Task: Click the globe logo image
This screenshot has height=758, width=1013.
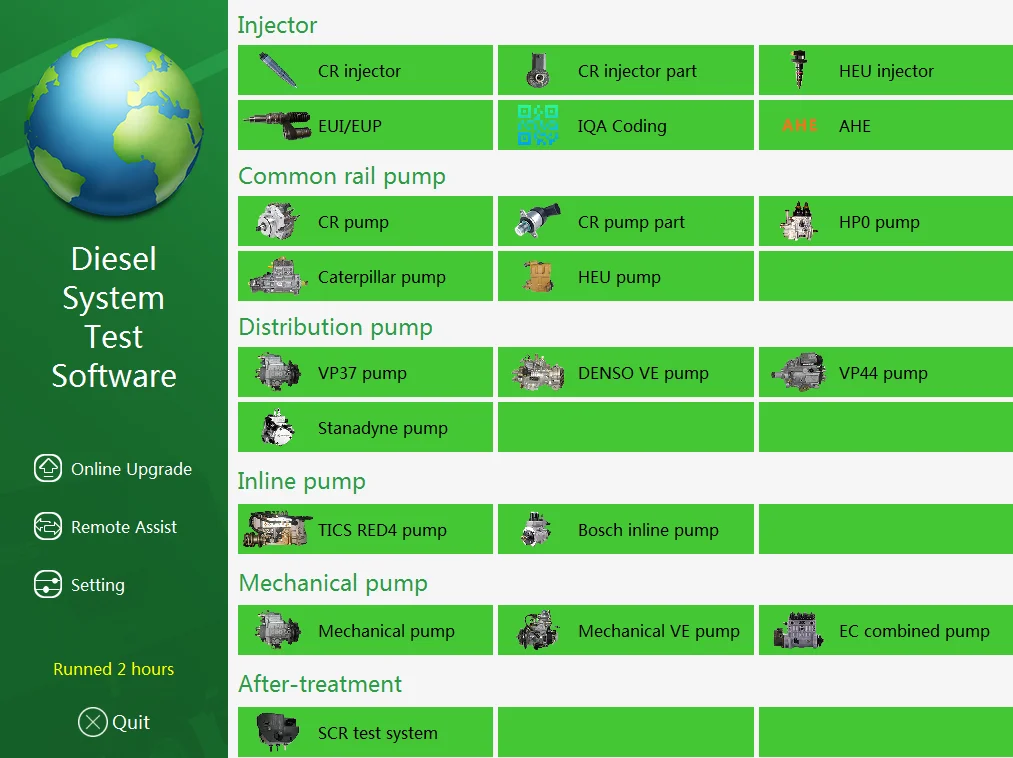Action: tap(114, 127)
